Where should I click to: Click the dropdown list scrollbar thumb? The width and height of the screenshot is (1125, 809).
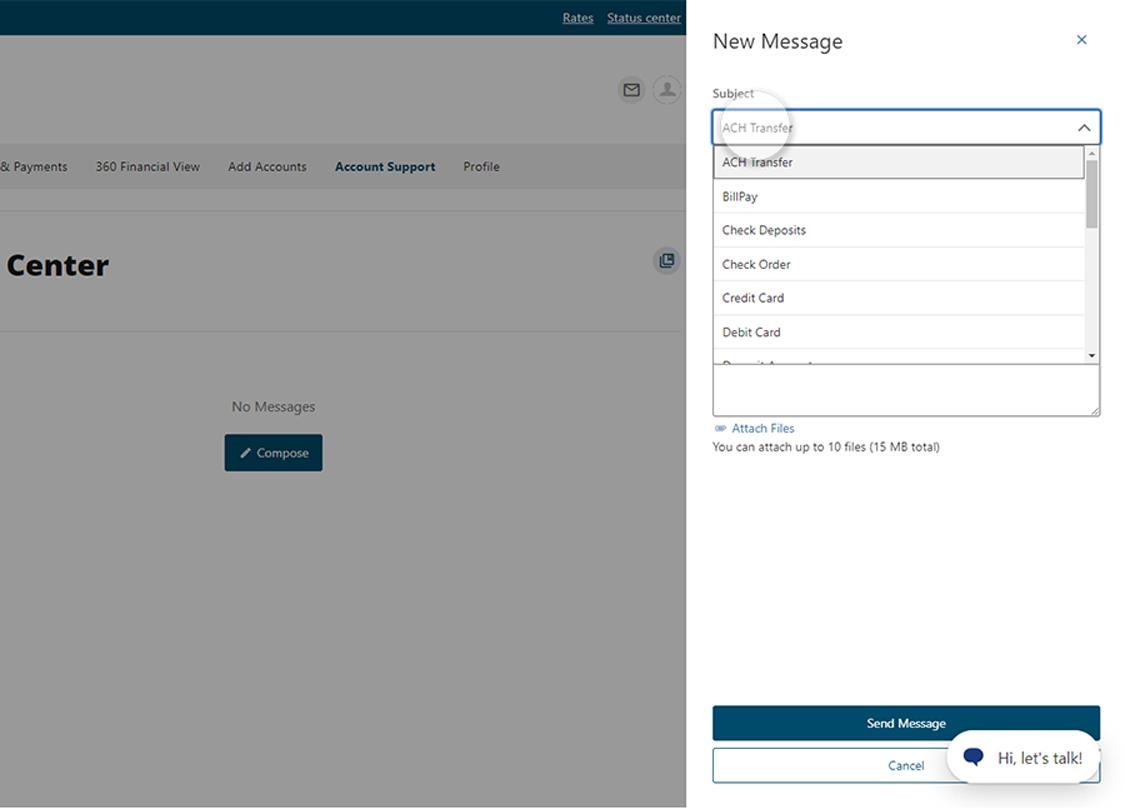1091,194
